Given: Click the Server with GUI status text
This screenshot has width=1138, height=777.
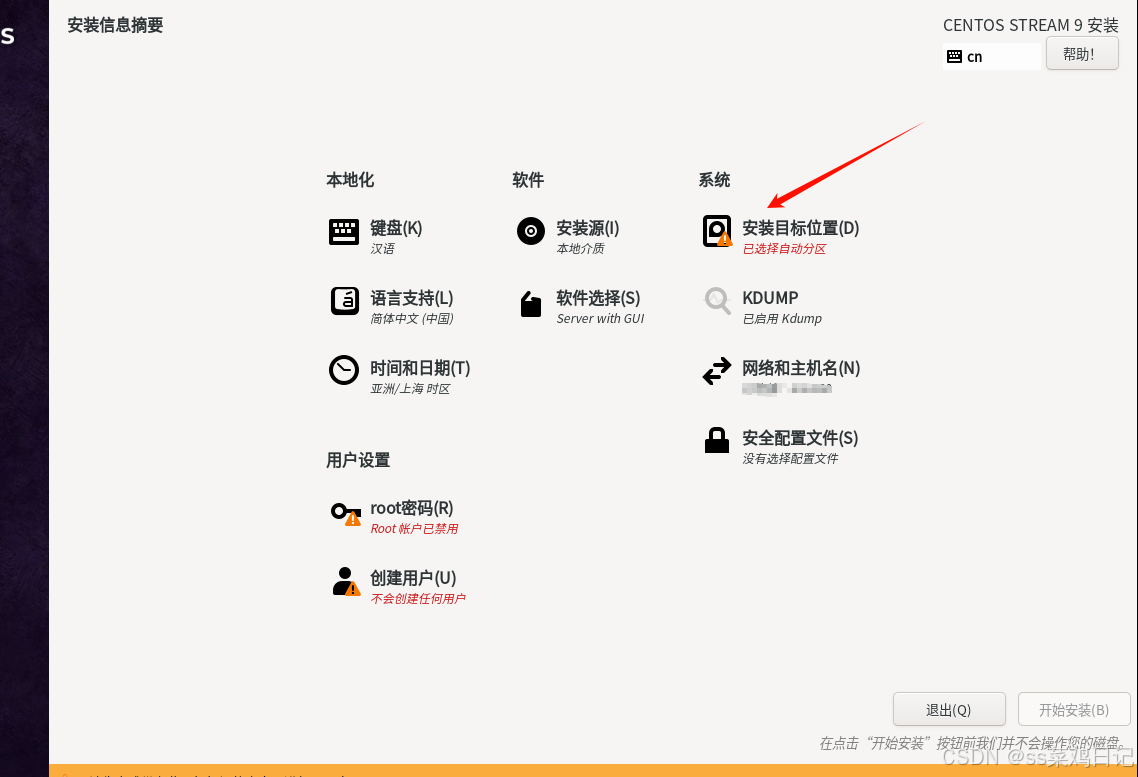Looking at the screenshot, I should tap(600, 318).
